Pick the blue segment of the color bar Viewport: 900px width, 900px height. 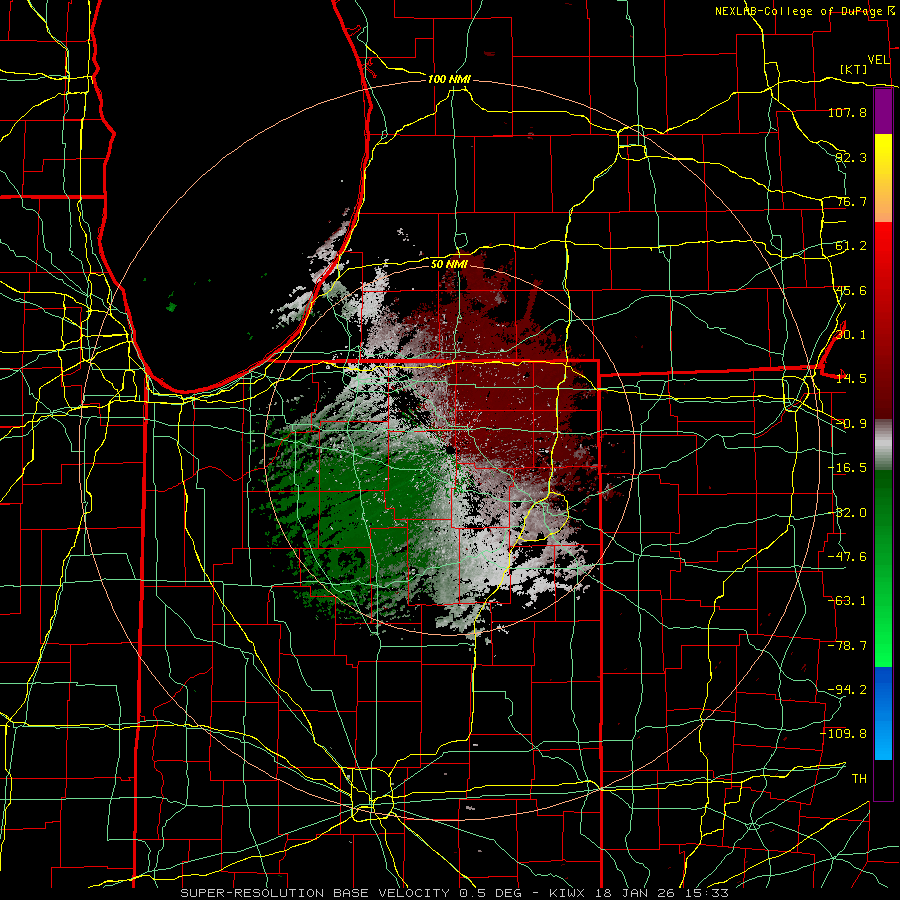point(883,713)
